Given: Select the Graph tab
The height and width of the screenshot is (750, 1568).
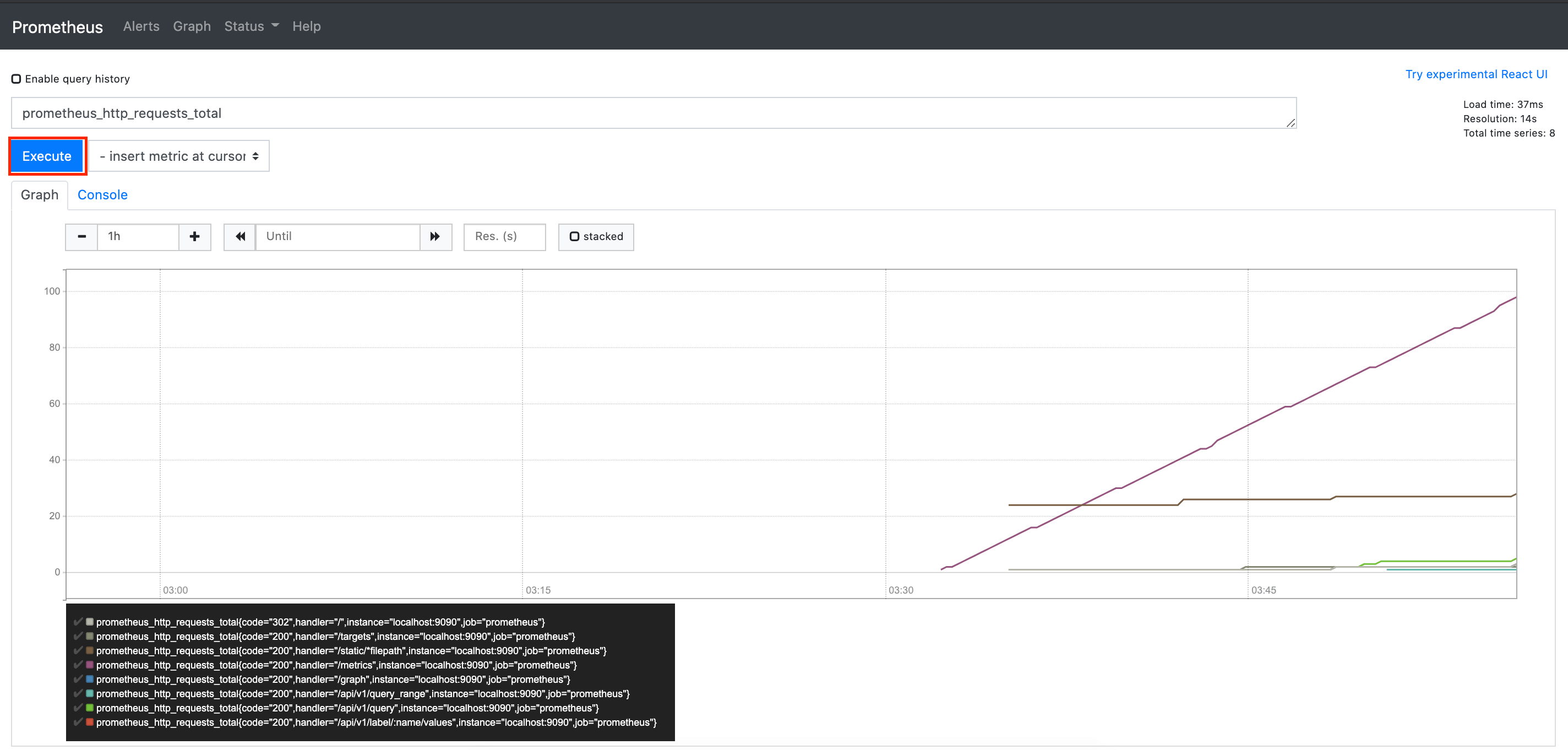Looking at the screenshot, I should coord(40,195).
